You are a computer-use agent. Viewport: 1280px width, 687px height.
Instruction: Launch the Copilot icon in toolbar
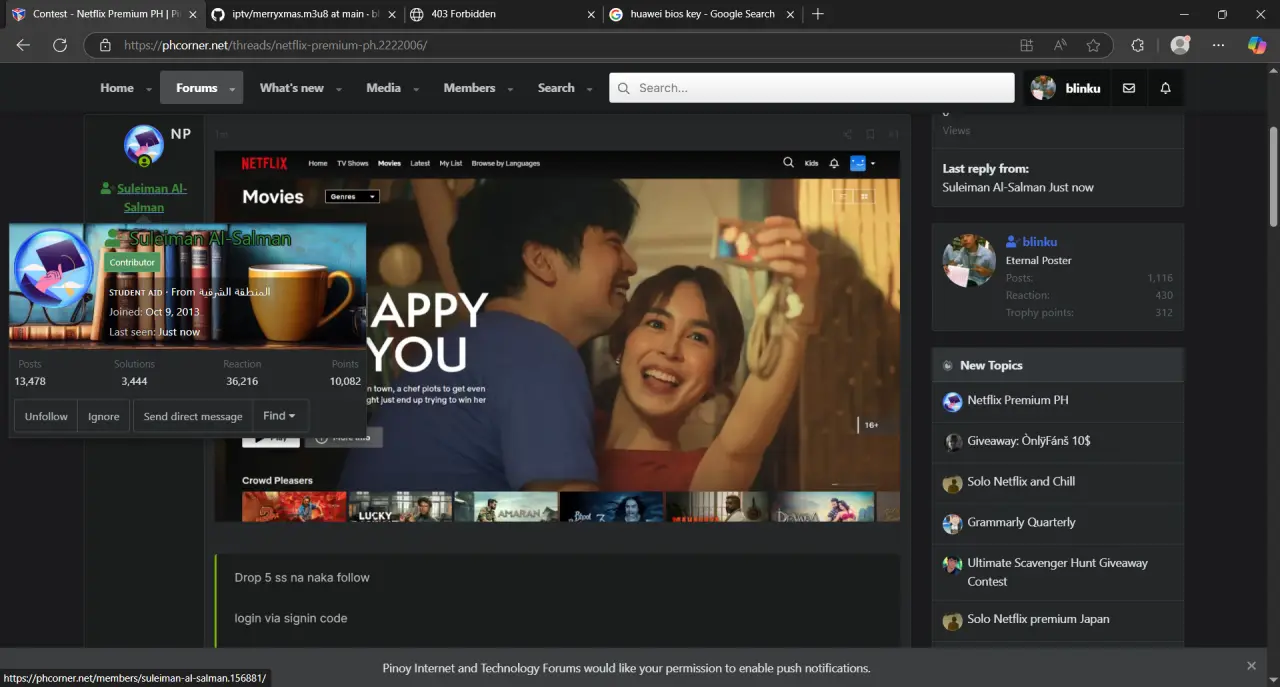coord(1257,45)
